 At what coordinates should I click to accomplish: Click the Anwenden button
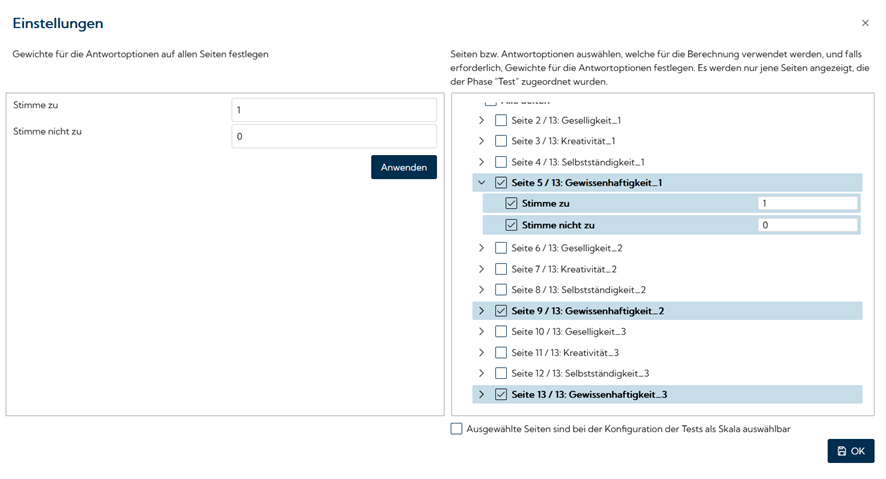(403, 167)
